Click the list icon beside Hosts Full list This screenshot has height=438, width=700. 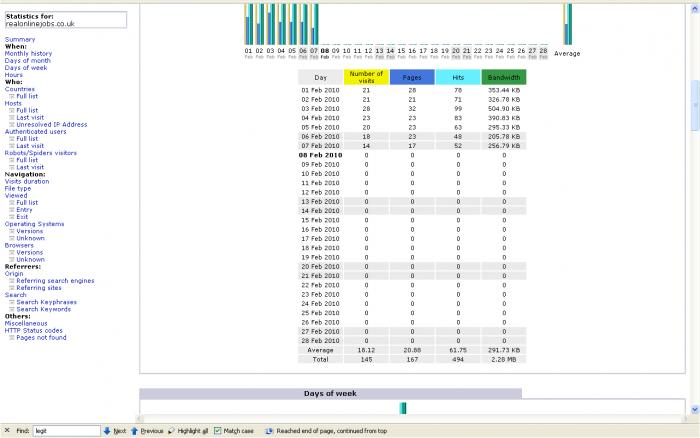coord(12,110)
